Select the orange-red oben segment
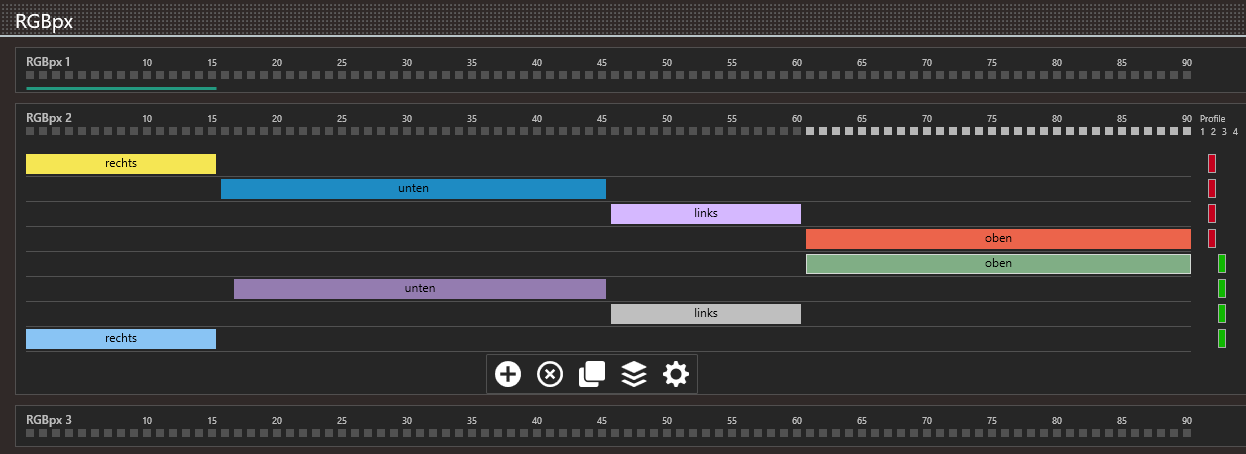This screenshot has width=1246, height=454. [998, 239]
